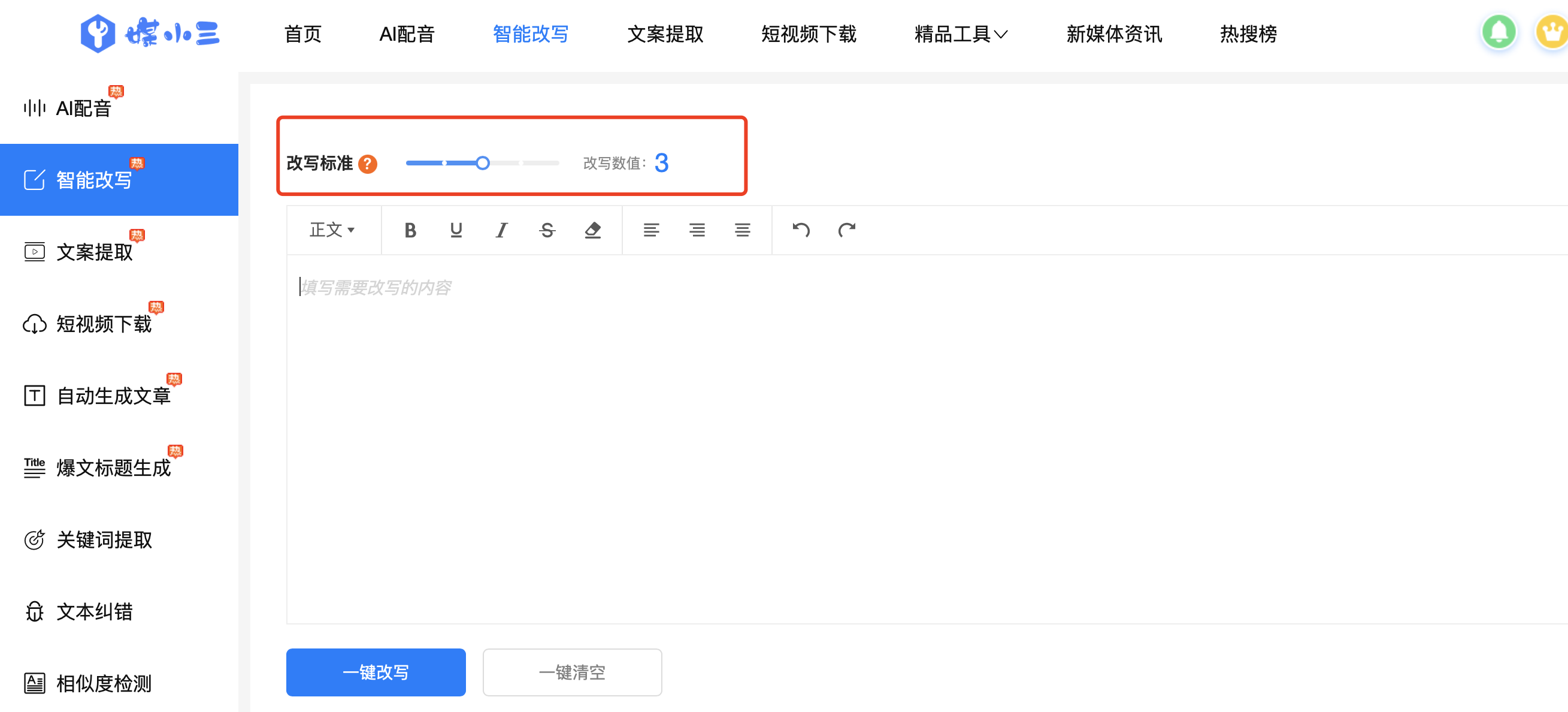Click the 爆文标题生成 Title icon
This screenshot has width=1568, height=712.
tap(34, 467)
